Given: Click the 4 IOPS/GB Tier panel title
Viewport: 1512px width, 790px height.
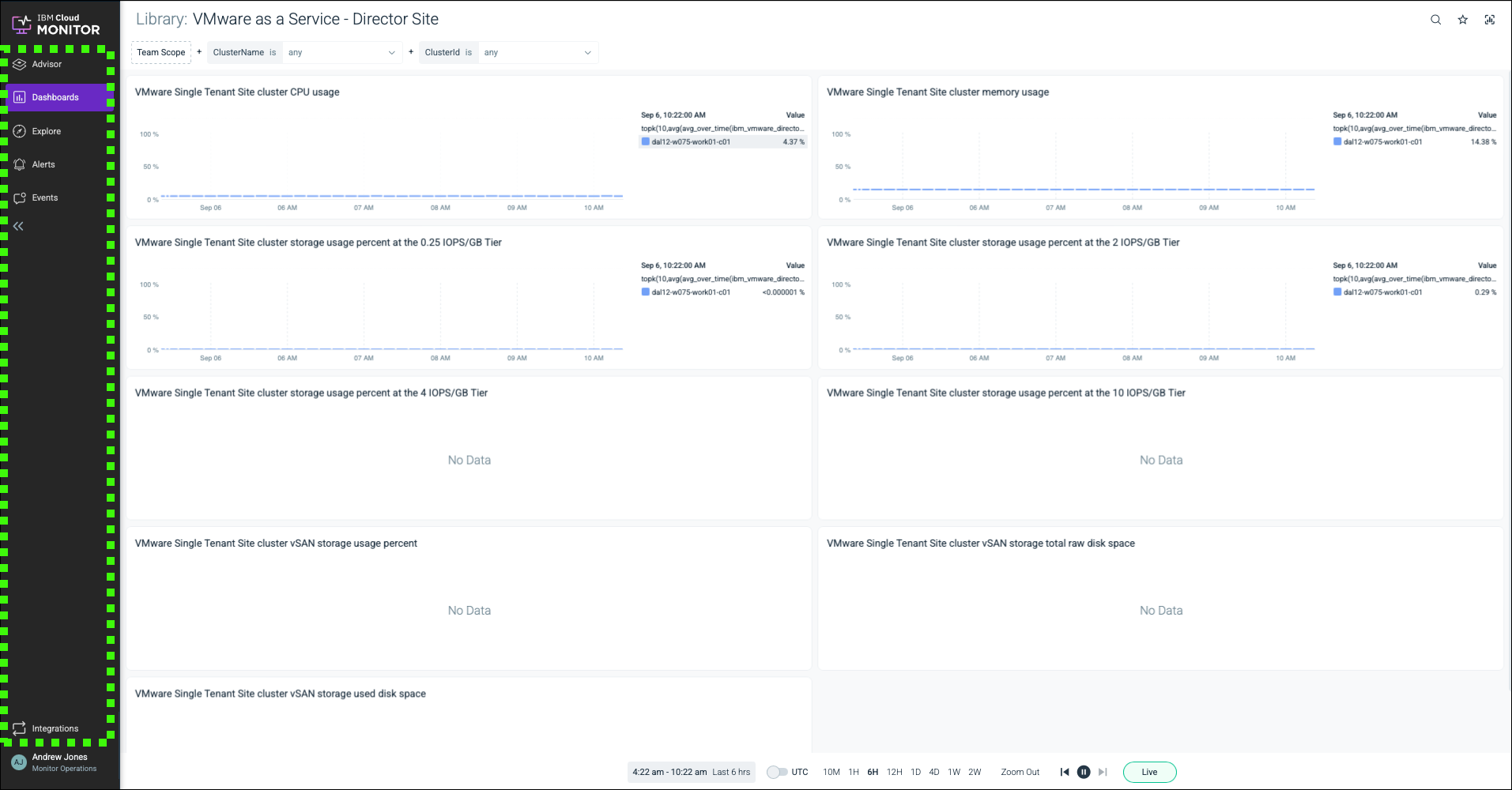Looking at the screenshot, I should [311, 393].
